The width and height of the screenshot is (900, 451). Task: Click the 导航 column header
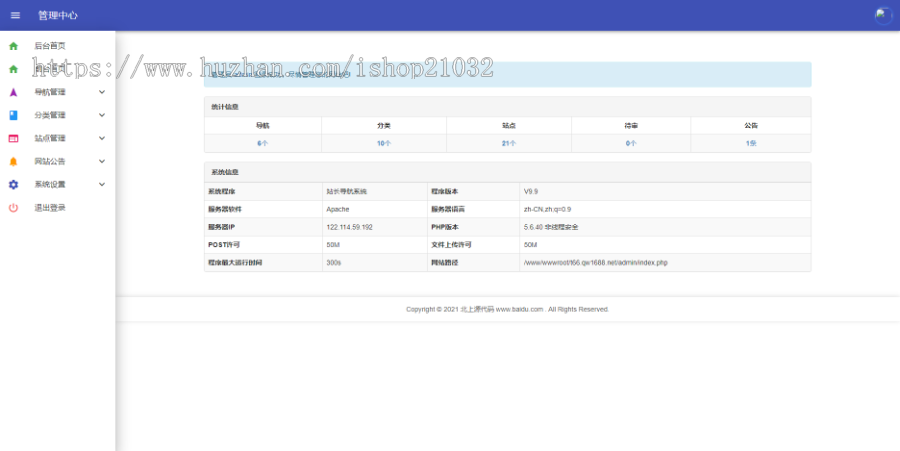[262, 126]
